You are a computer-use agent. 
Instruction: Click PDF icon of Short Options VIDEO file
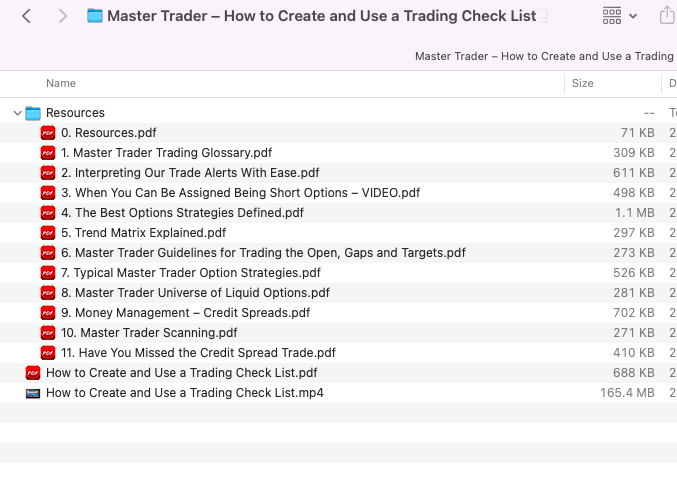coord(48,193)
